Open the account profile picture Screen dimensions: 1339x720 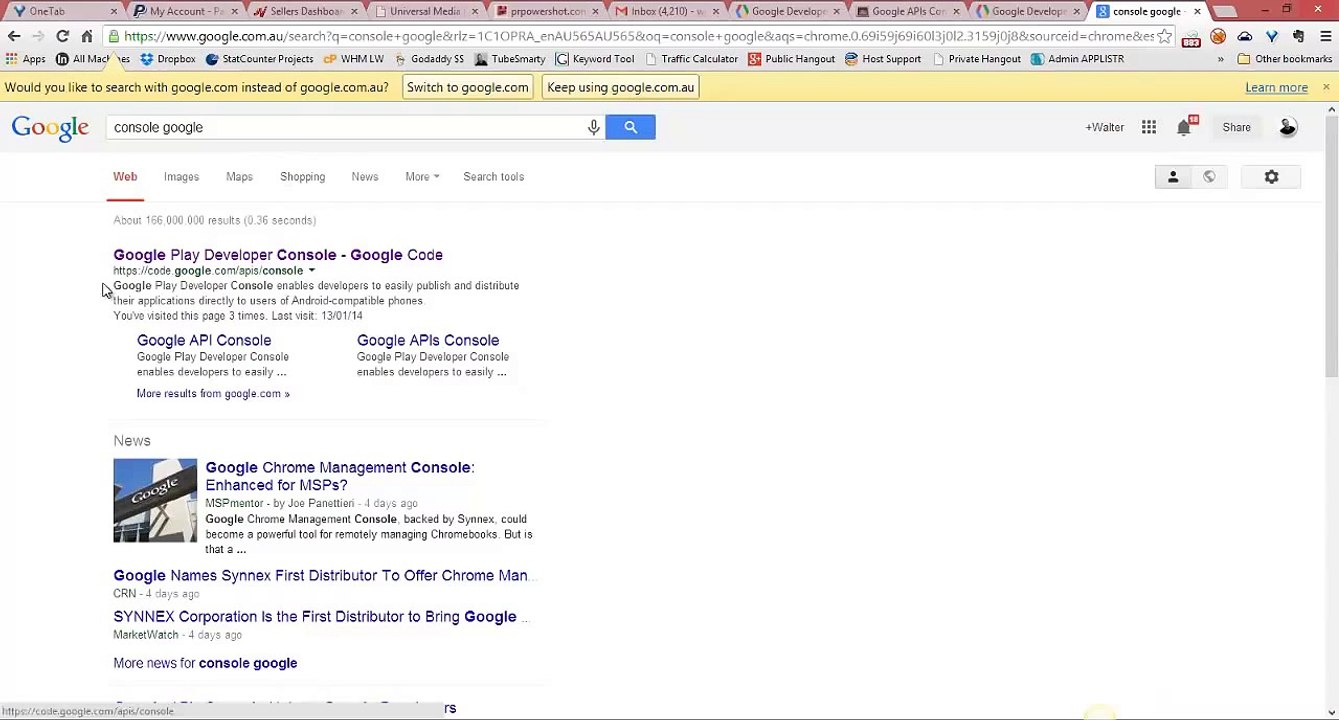point(1288,127)
